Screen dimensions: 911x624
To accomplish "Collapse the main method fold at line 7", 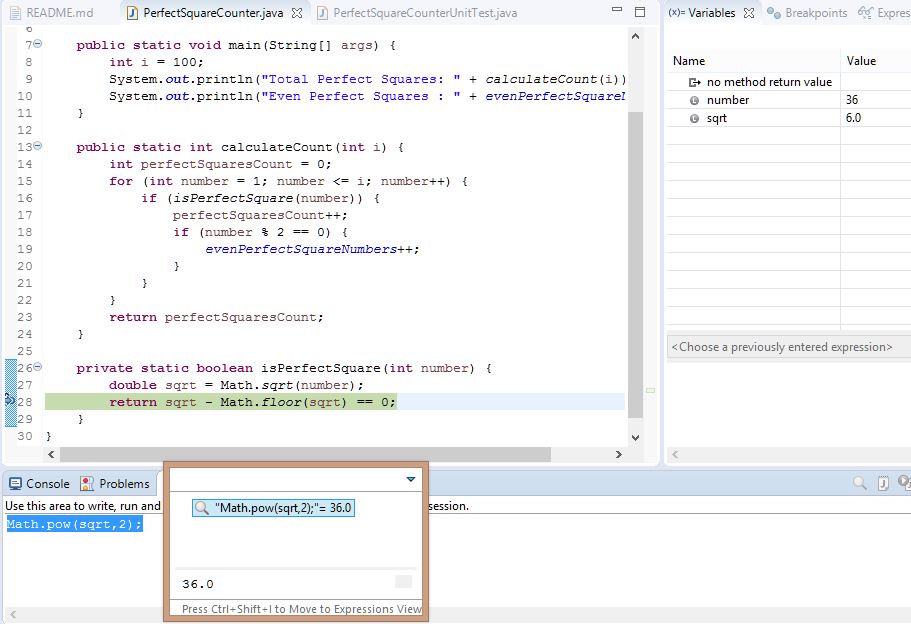I will [38, 45].
